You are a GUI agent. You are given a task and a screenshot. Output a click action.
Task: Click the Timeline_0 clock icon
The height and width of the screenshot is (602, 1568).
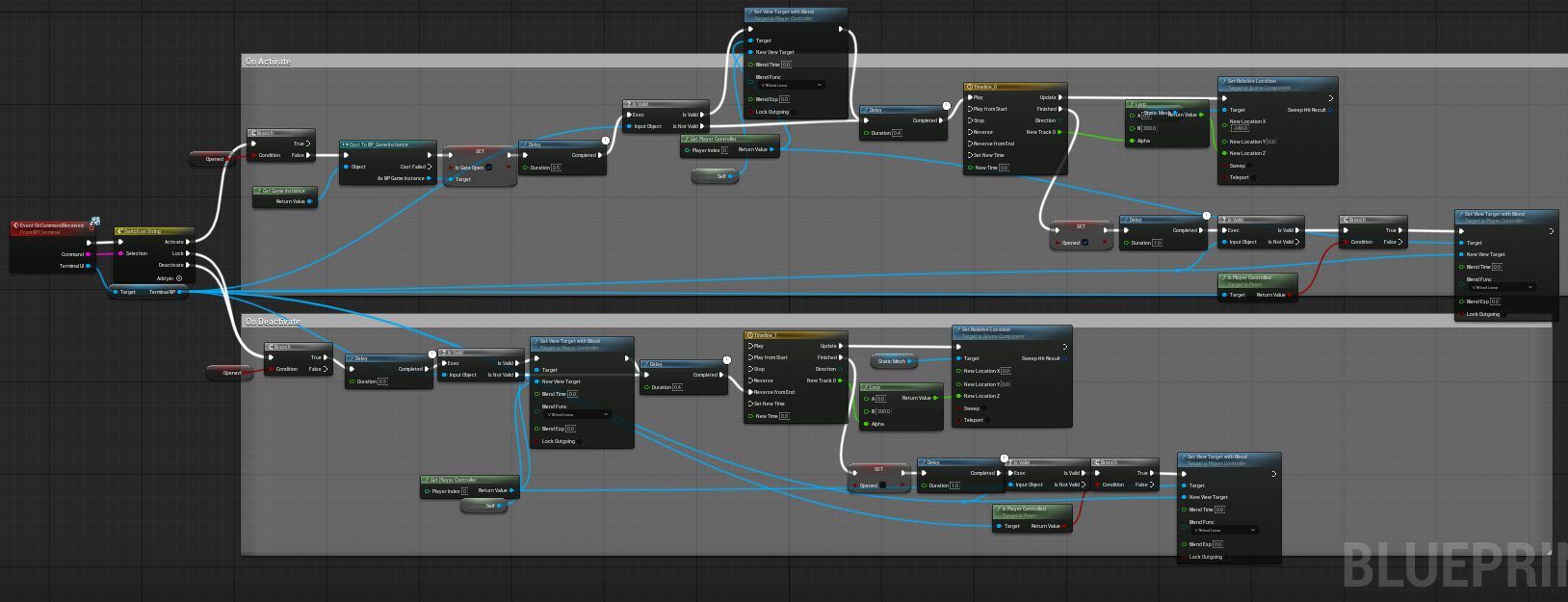[969, 87]
